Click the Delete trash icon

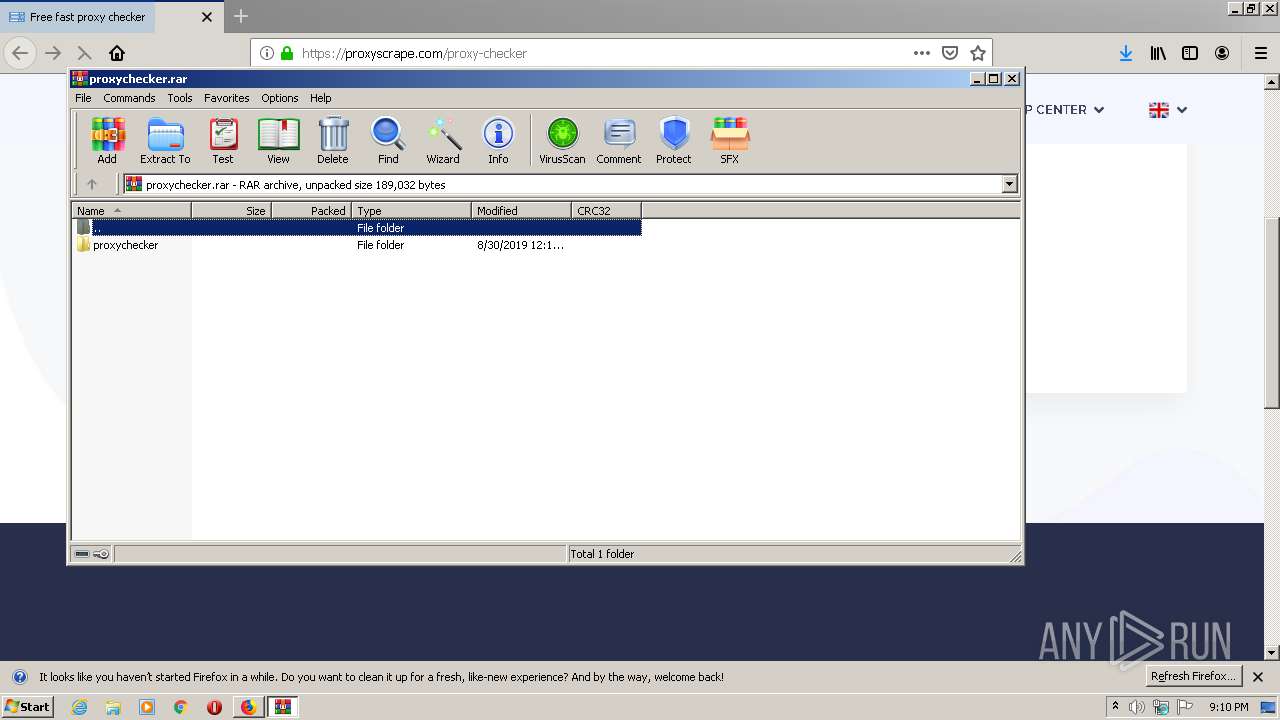(x=333, y=140)
